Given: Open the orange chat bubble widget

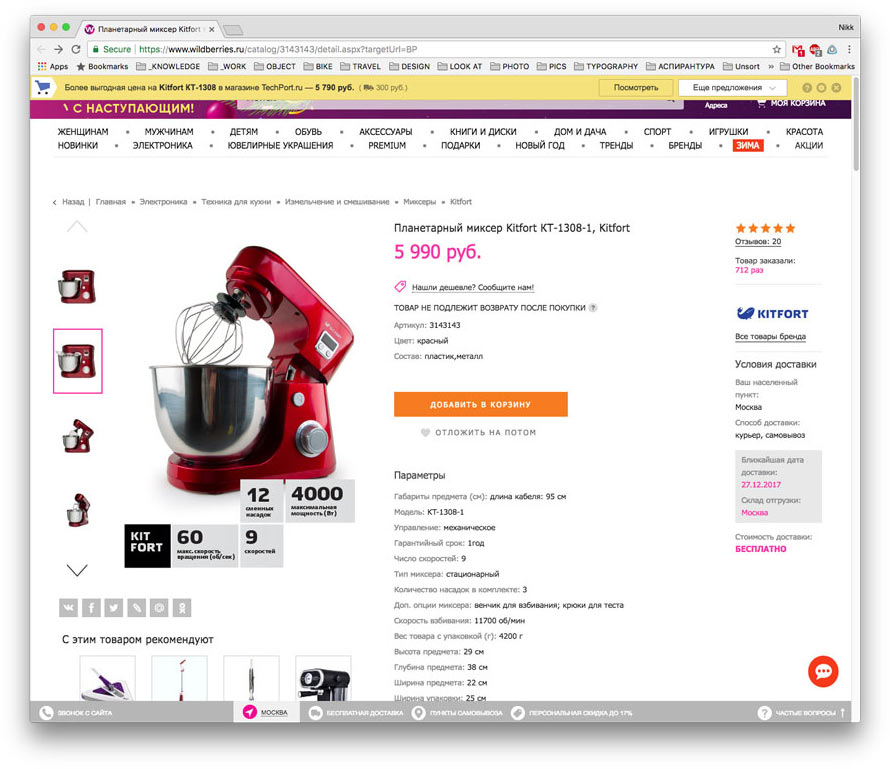Looking at the screenshot, I should (x=823, y=671).
